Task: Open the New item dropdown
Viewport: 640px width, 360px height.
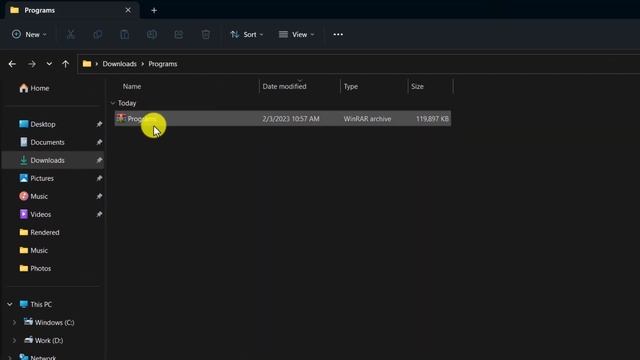Action: [x=29, y=35]
